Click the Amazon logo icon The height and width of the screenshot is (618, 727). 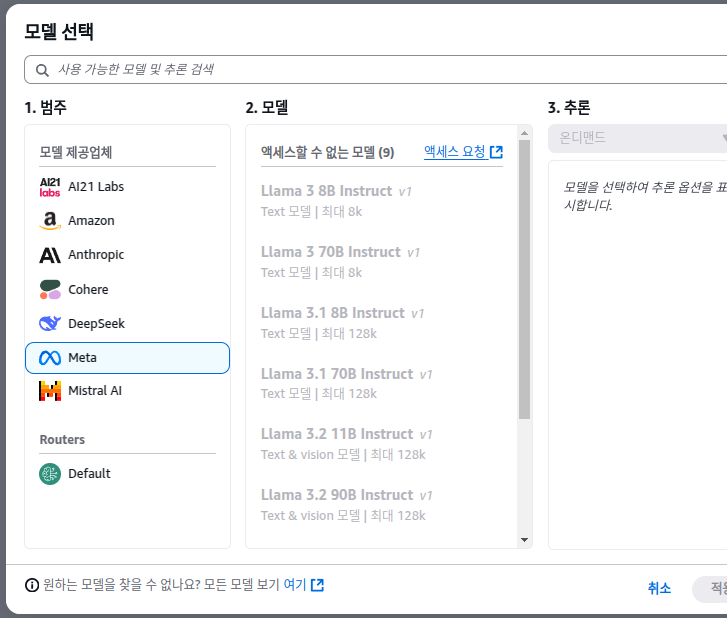pyautogui.click(x=50, y=221)
